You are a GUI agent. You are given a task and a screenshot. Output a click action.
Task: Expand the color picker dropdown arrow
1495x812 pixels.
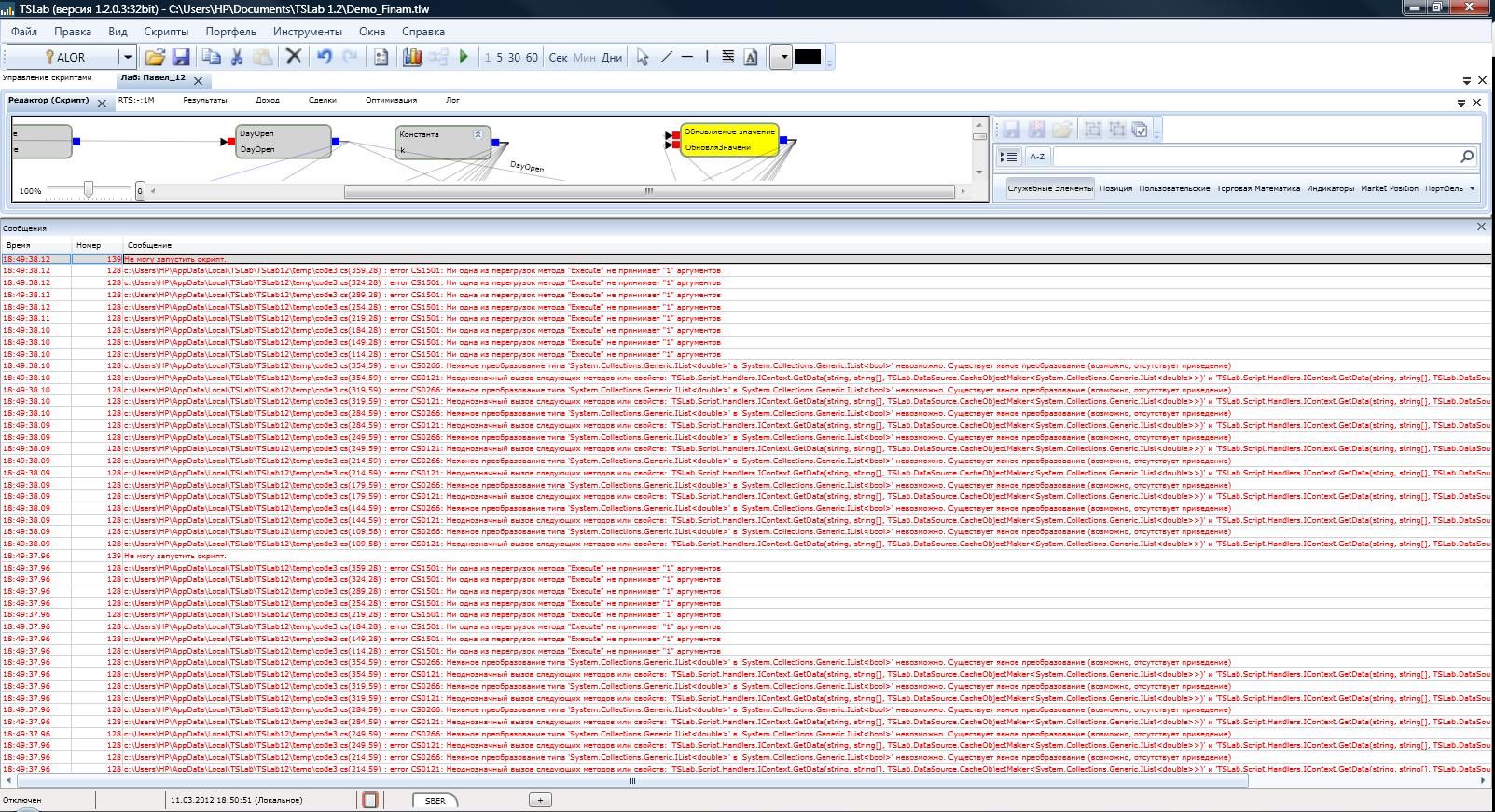(x=783, y=57)
